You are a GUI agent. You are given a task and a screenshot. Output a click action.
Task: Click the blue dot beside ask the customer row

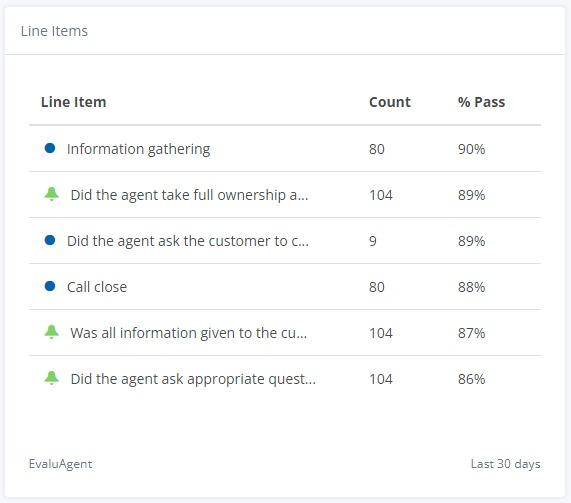50,240
